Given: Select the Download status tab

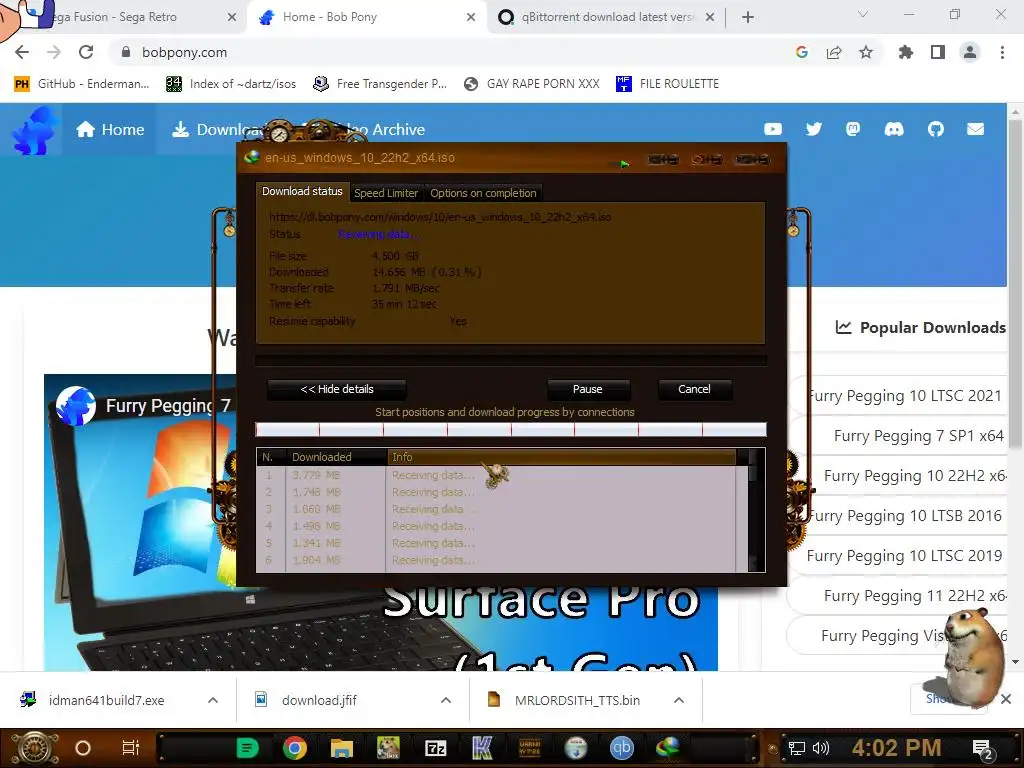Looking at the screenshot, I should (302, 191).
